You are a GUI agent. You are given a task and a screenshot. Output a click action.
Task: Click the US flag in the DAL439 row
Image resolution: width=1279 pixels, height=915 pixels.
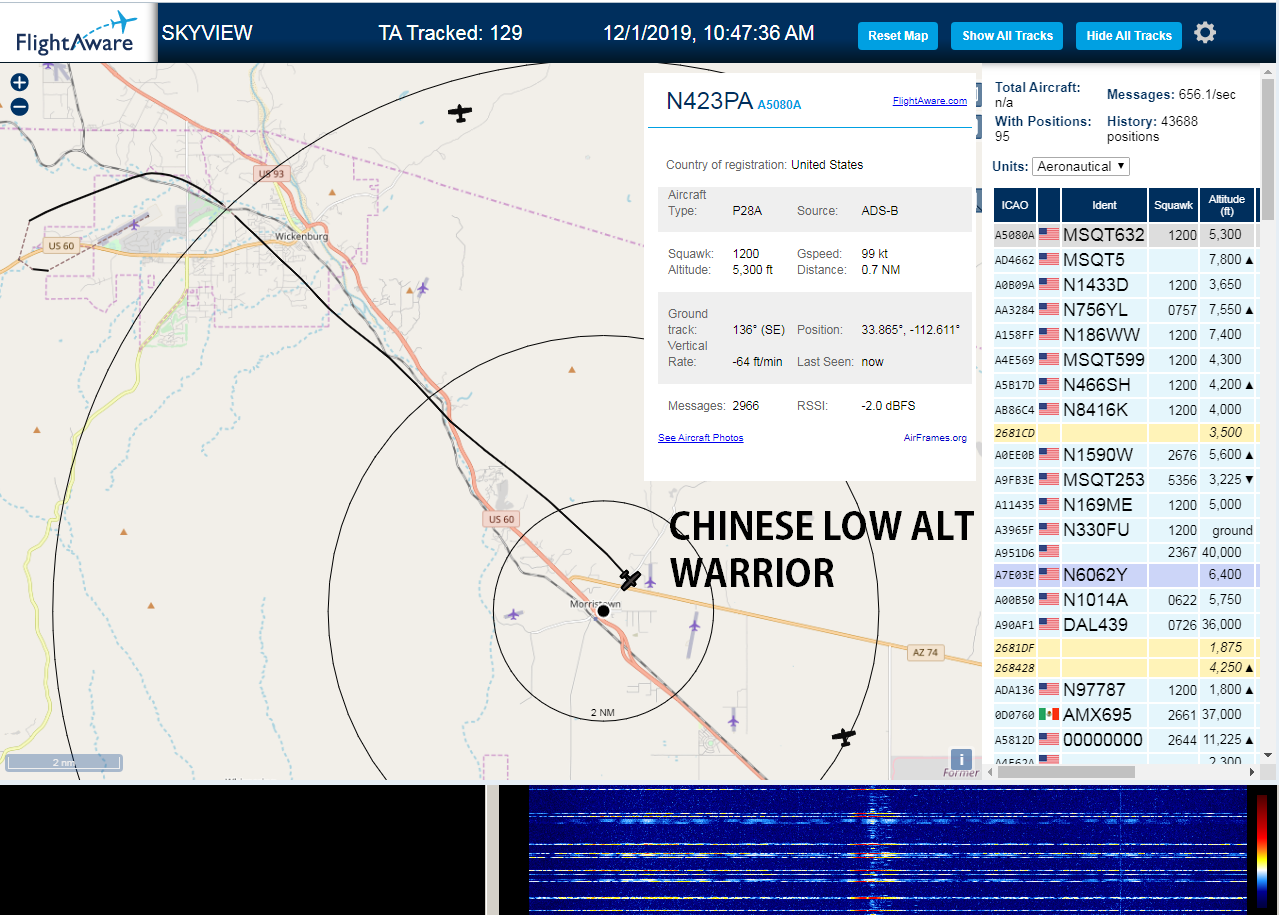(1049, 624)
